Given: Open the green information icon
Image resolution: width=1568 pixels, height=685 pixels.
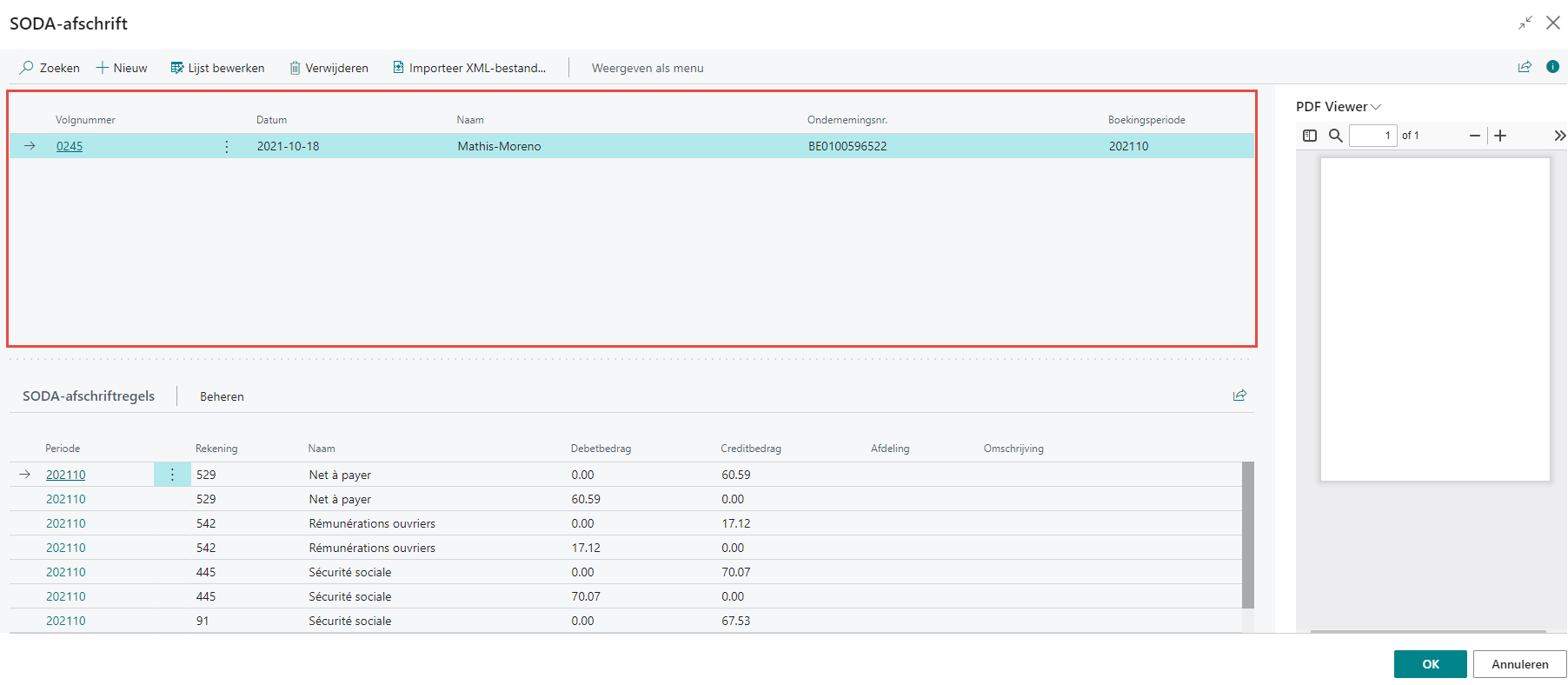Looking at the screenshot, I should point(1552,67).
